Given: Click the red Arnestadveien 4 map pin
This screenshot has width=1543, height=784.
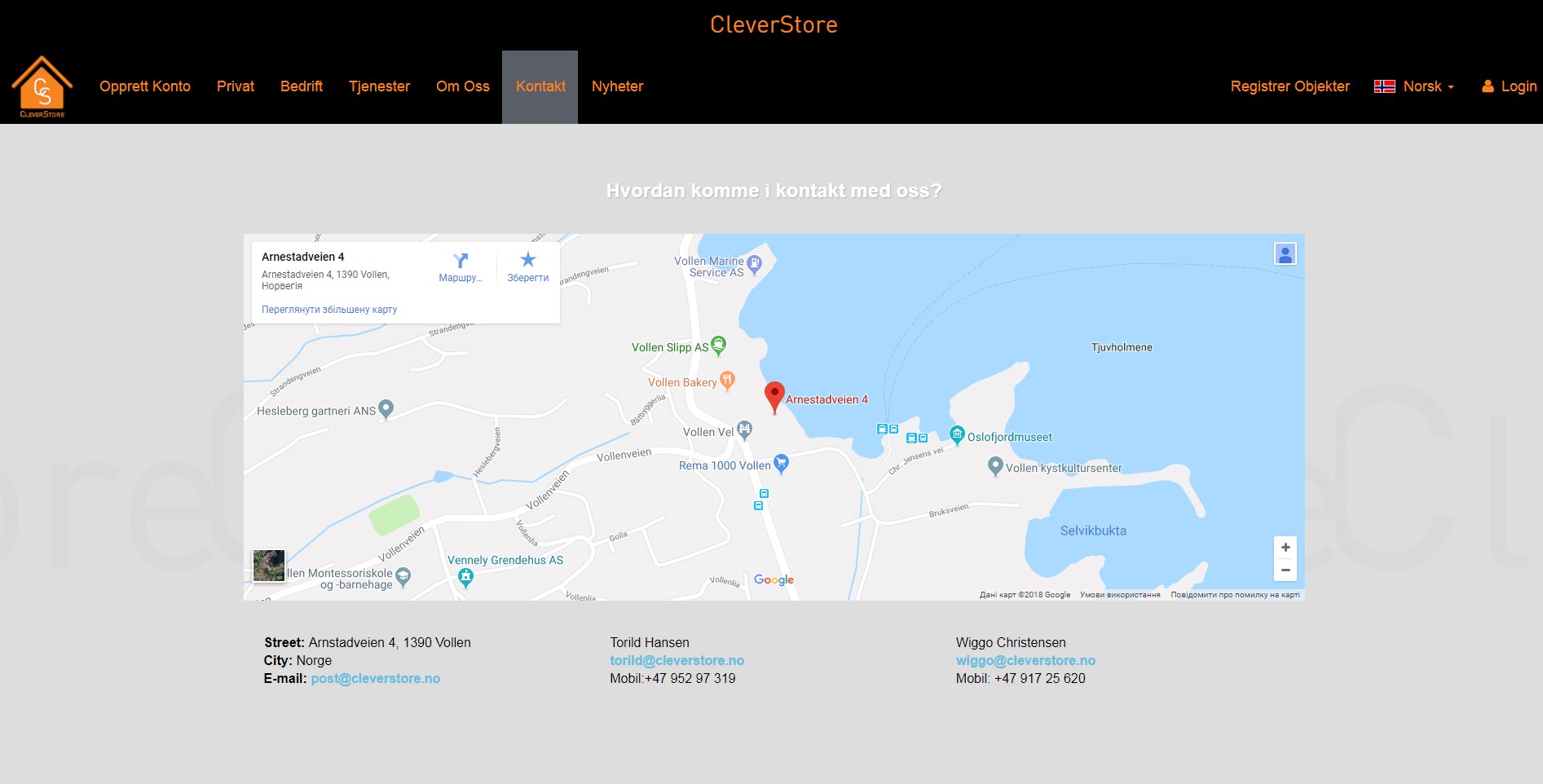Looking at the screenshot, I should [774, 397].
